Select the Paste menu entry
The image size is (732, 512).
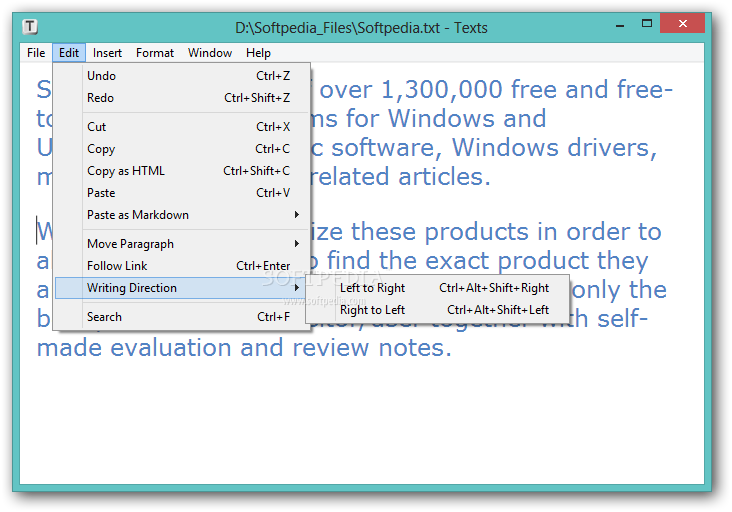coord(182,193)
